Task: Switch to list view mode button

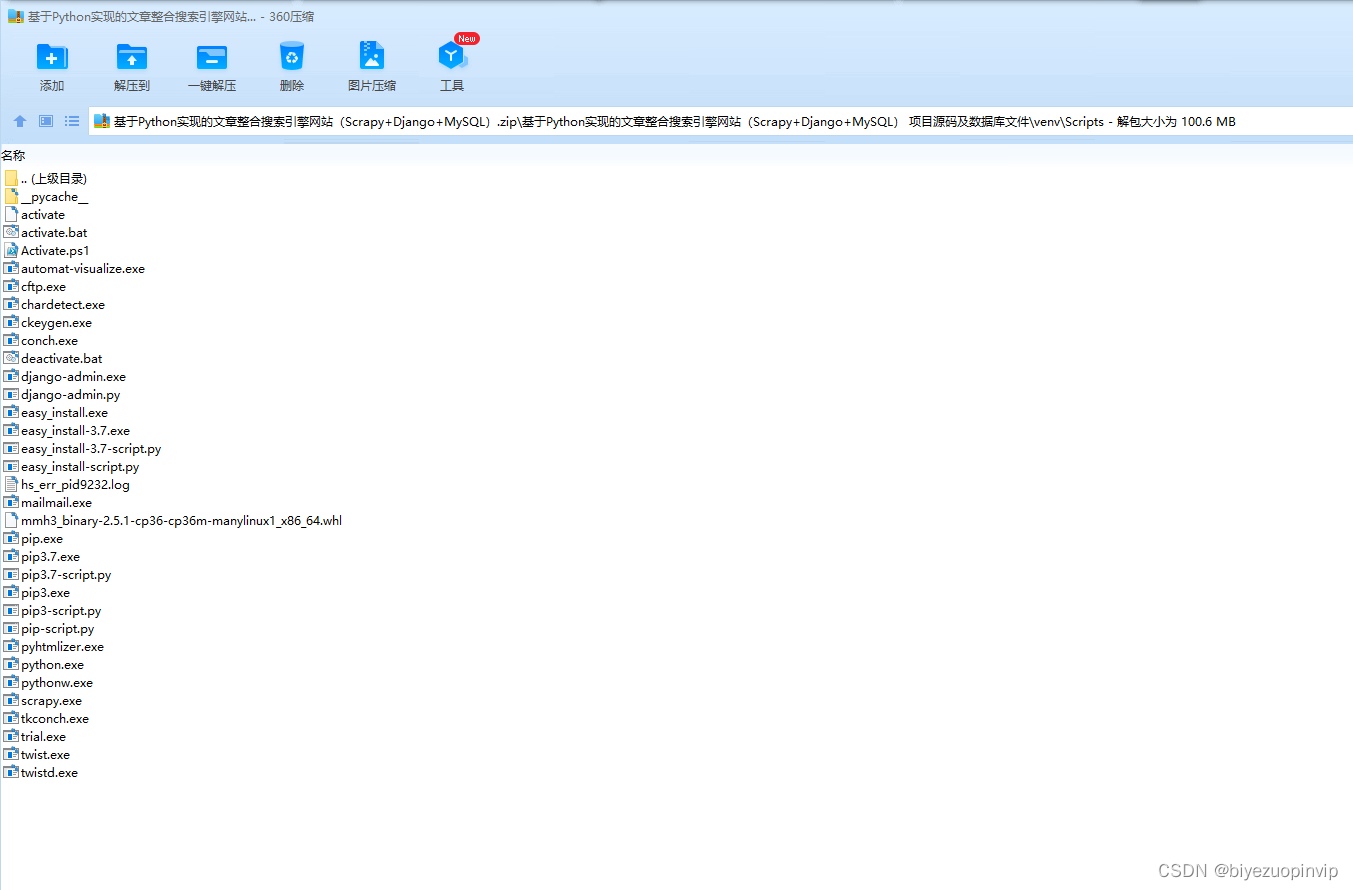Action: [x=72, y=121]
